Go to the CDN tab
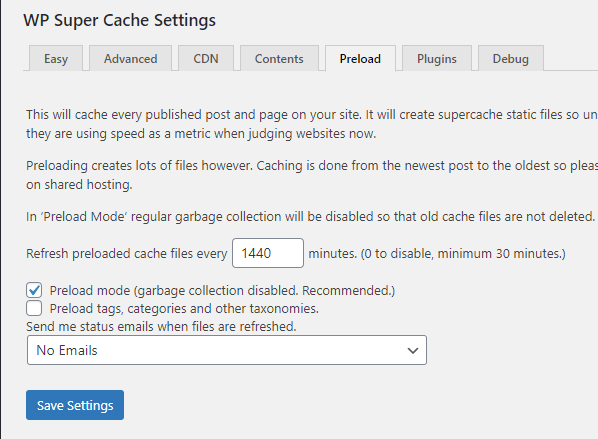 click(206, 58)
